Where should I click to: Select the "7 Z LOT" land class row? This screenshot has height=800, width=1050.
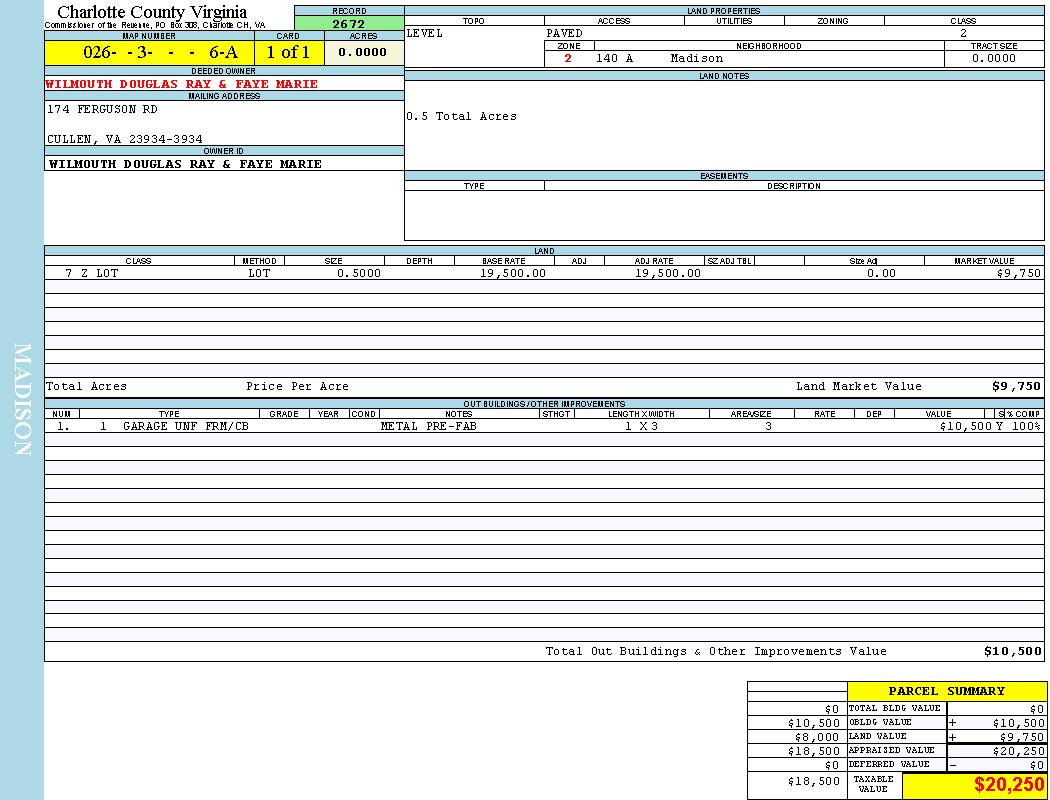91,273
